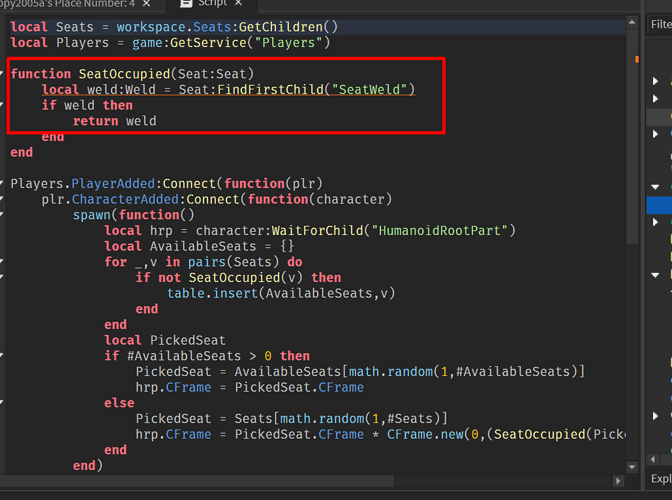Expand the collapsed arrow below the highlighted row
This screenshot has height=500, width=672.
655,222
